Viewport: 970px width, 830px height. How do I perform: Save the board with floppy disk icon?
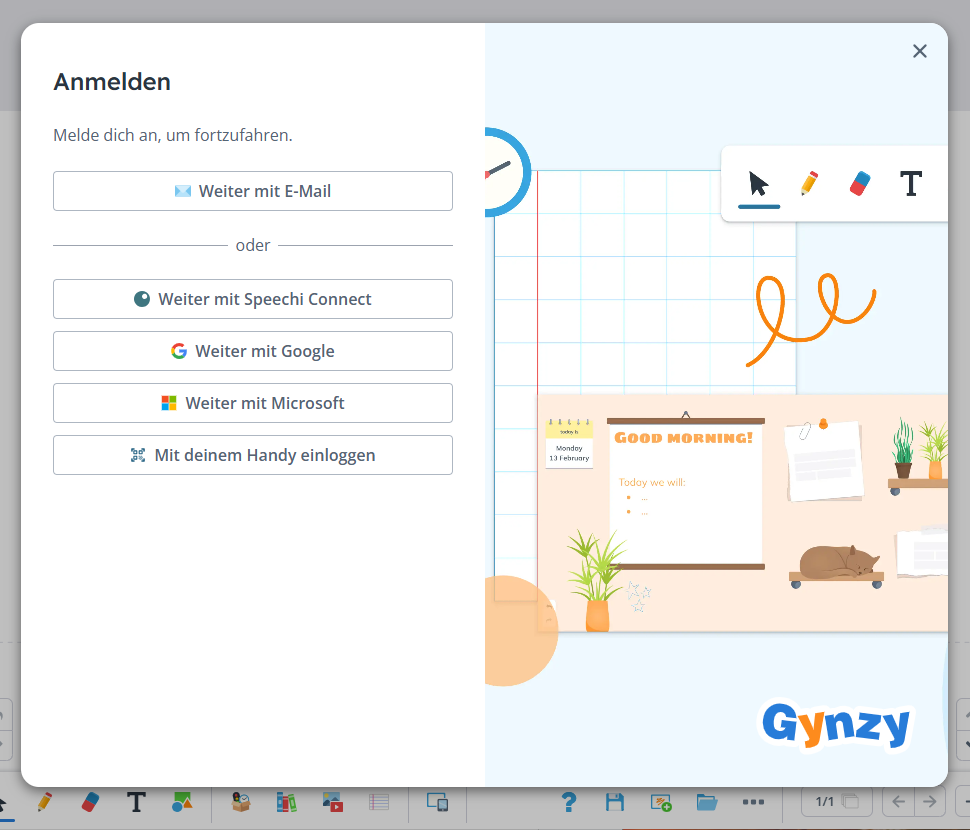(615, 802)
